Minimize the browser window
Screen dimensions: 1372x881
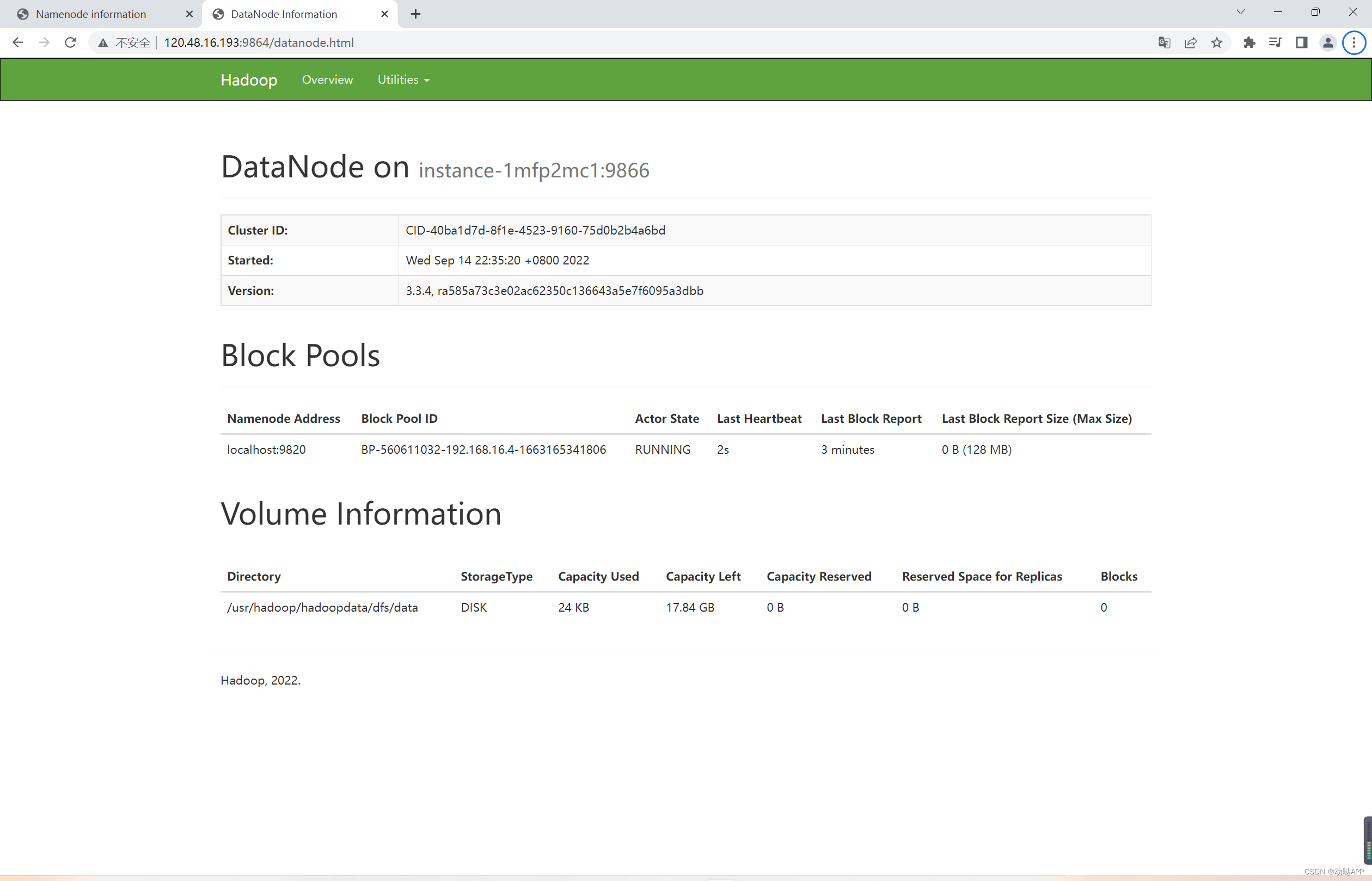[x=1278, y=12]
